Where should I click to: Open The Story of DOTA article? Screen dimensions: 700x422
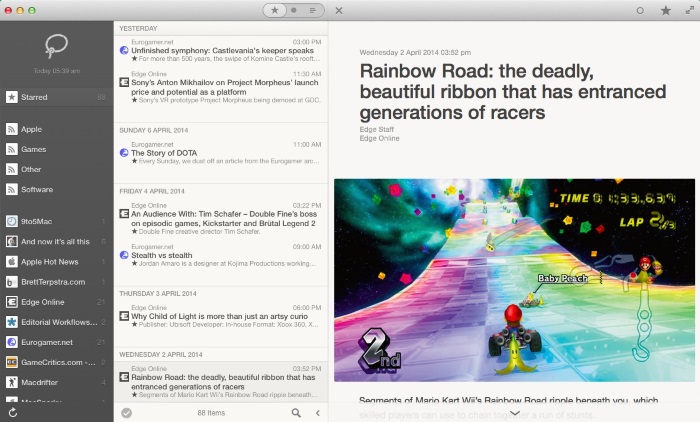[221, 153]
